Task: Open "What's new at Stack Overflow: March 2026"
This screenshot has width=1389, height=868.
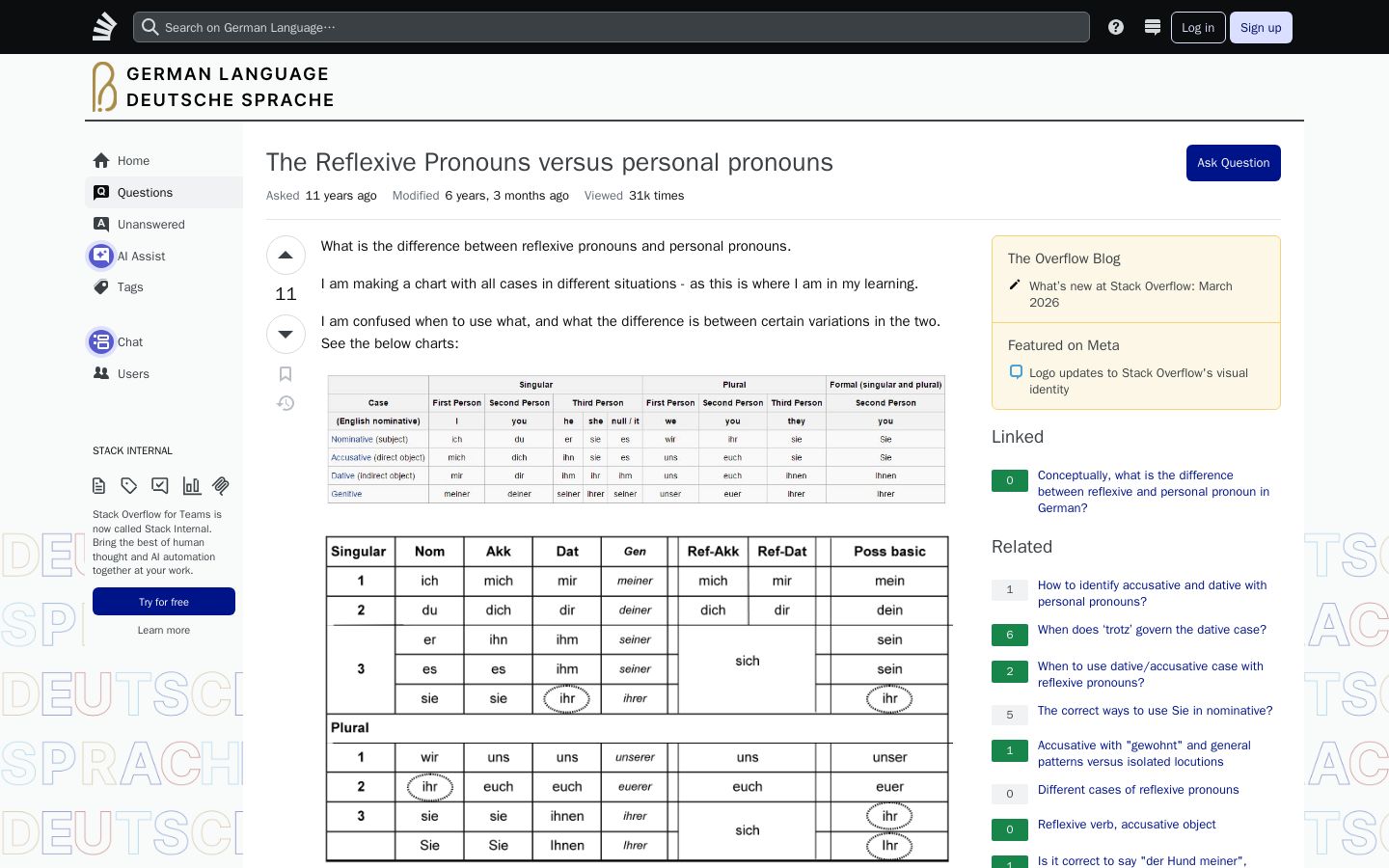Action: pos(1130,294)
